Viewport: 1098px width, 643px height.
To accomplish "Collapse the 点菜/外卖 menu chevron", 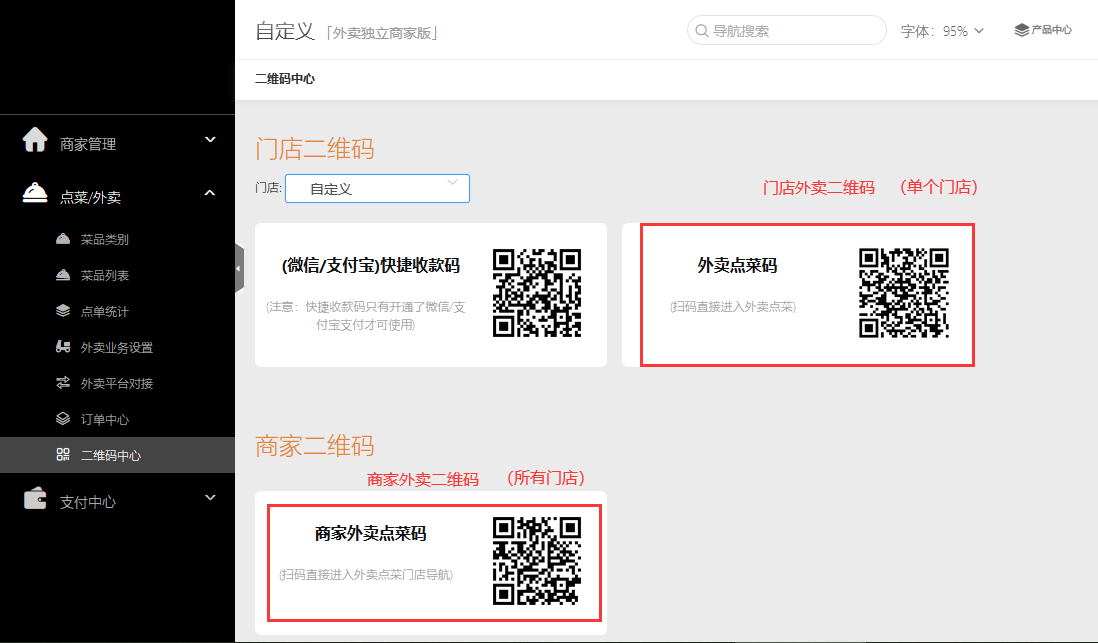I will coord(210,193).
